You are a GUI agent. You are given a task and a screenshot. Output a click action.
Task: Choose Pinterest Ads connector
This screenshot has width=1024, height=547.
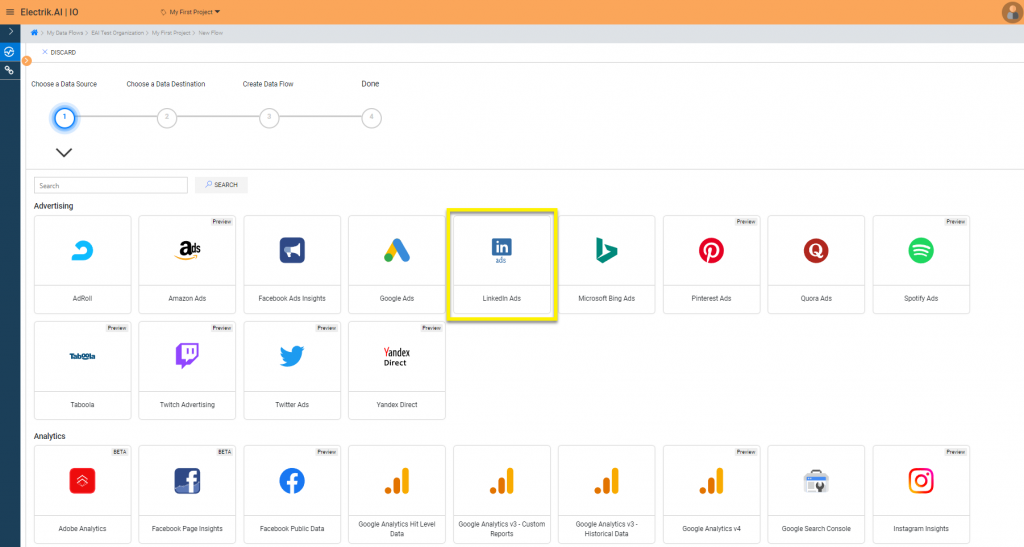click(711, 264)
